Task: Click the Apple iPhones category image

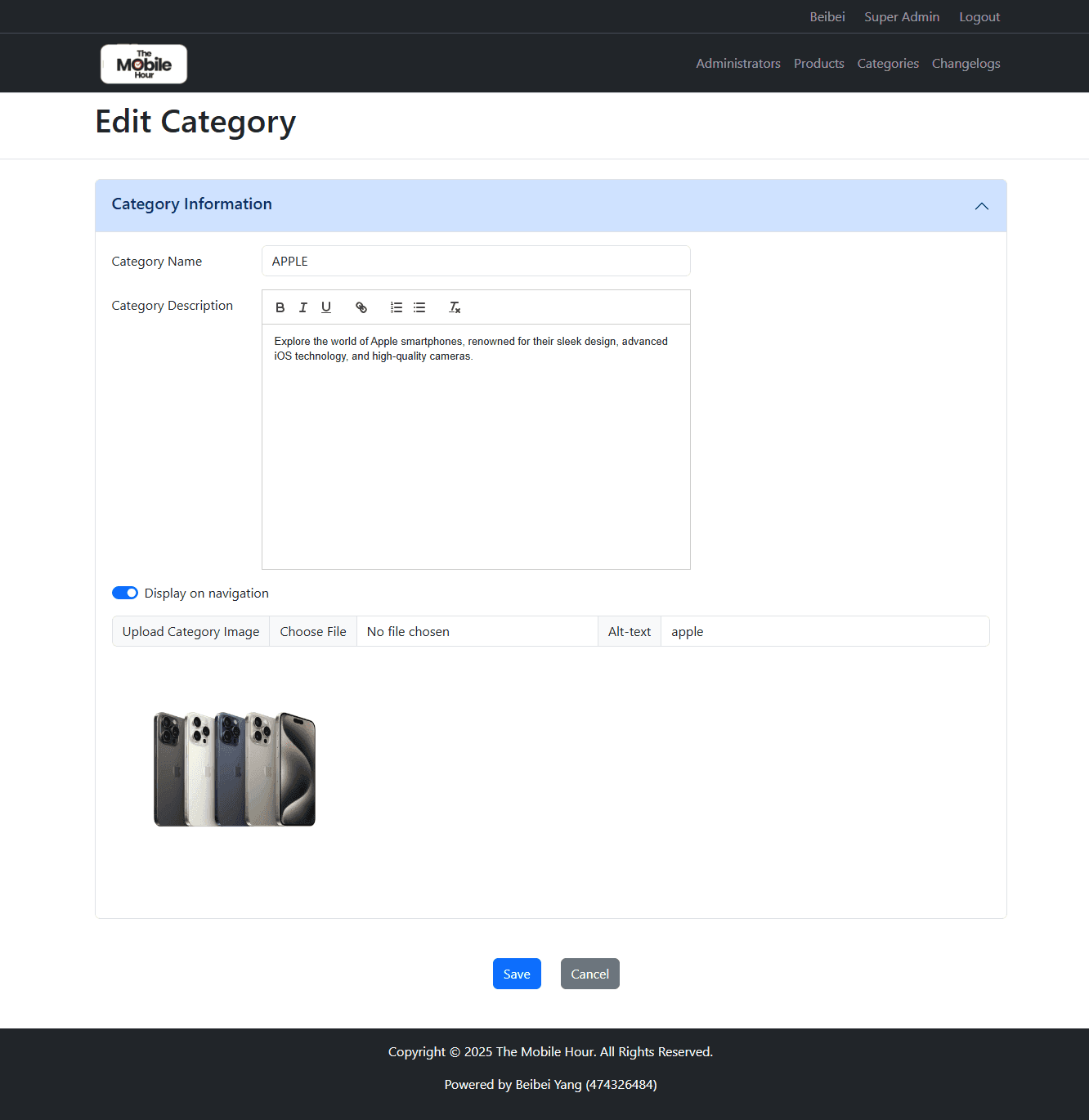Action: coord(235,768)
